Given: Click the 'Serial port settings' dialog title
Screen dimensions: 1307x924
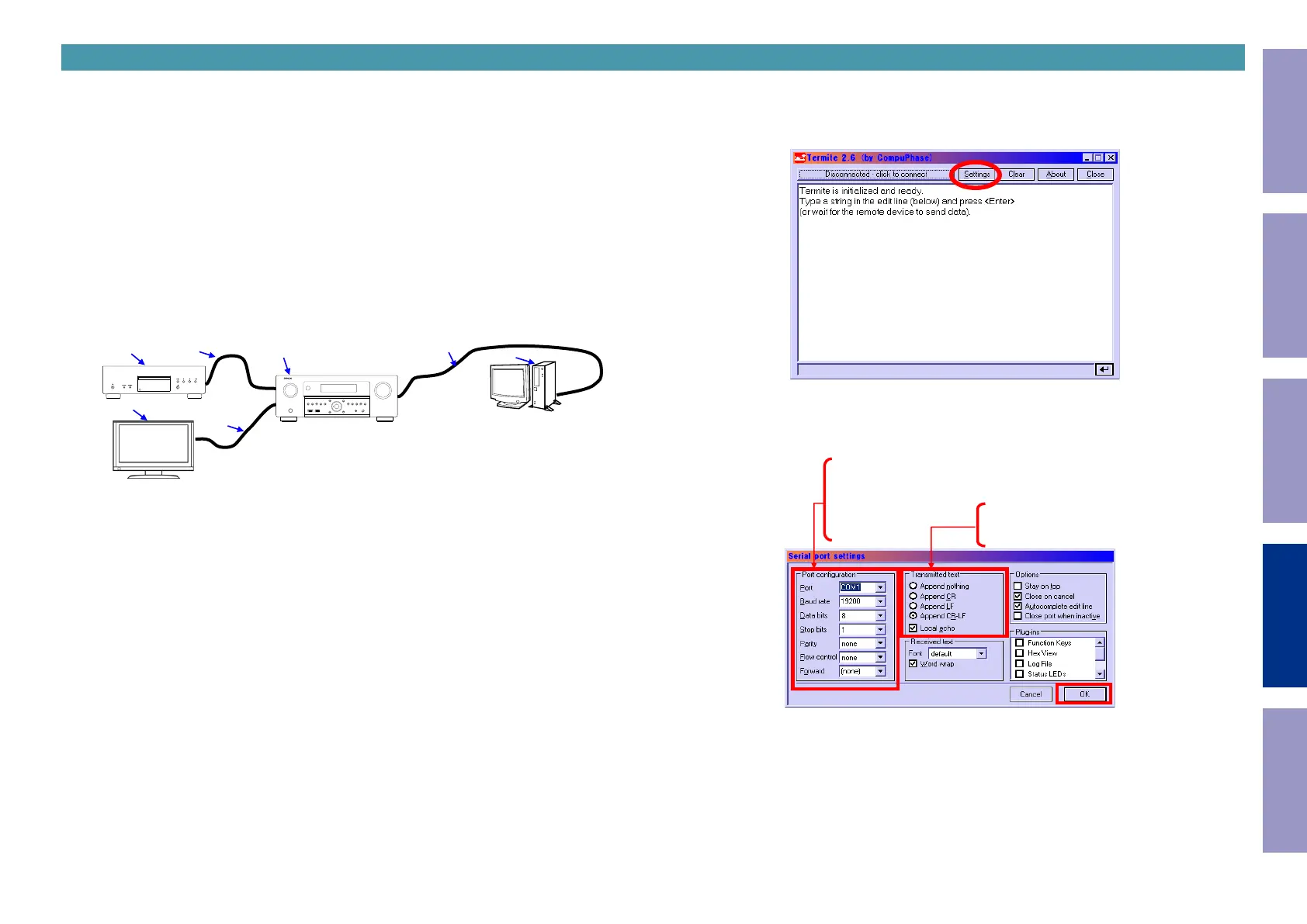Looking at the screenshot, I should tap(827, 556).
